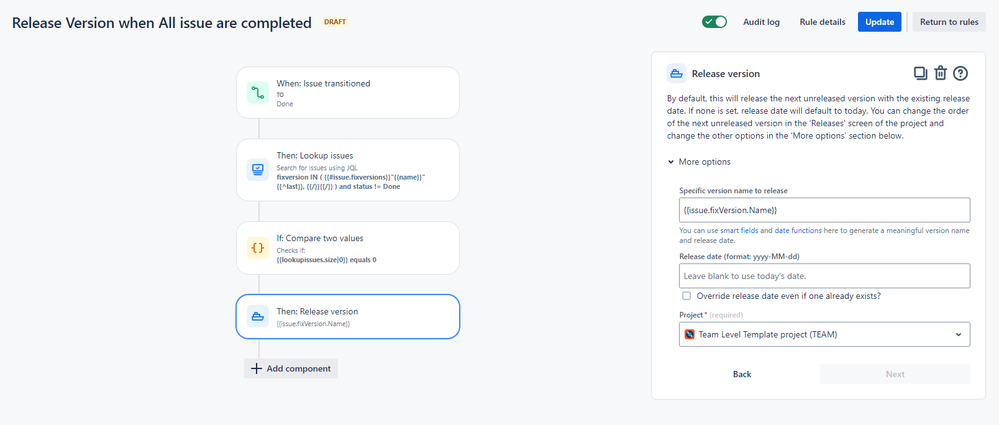
Task: Click the plus icon to add component
Action: (256, 368)
